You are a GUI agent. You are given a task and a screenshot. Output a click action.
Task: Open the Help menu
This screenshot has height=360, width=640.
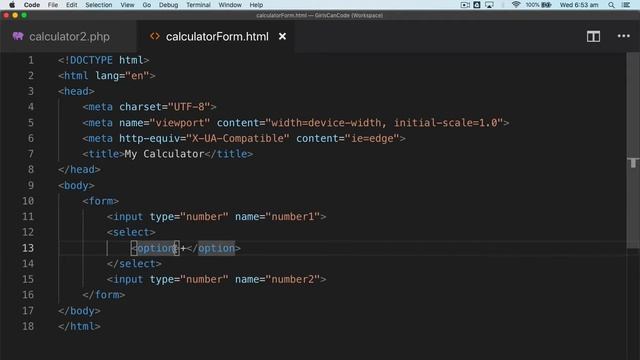(x=256, y=5)
